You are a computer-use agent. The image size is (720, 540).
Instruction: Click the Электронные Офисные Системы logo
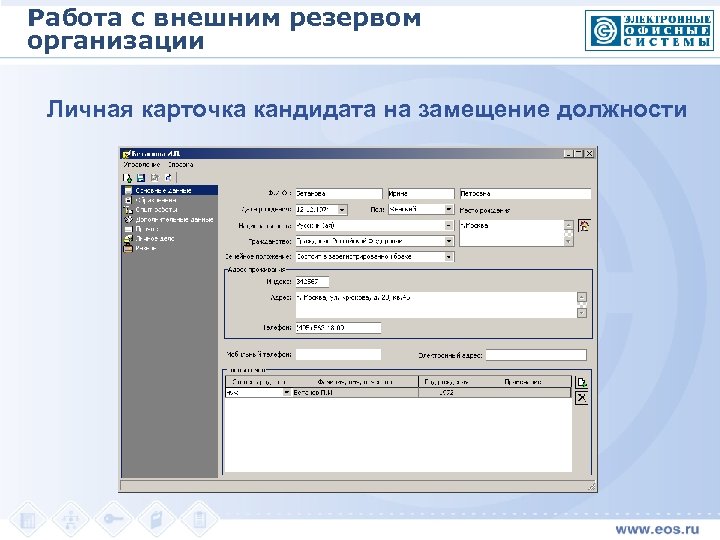(x=649, y=30)
